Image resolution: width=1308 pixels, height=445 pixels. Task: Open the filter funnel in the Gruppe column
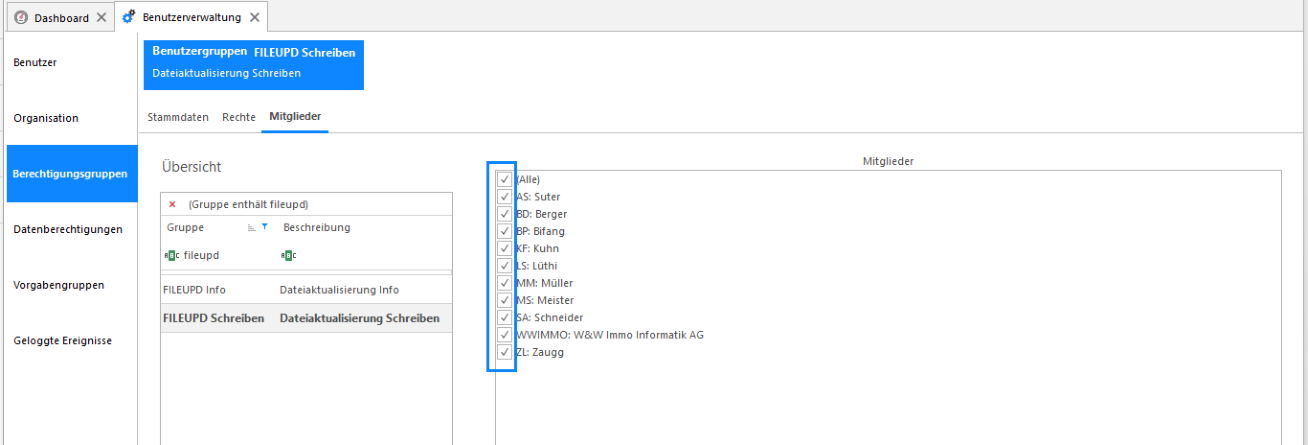264,227
